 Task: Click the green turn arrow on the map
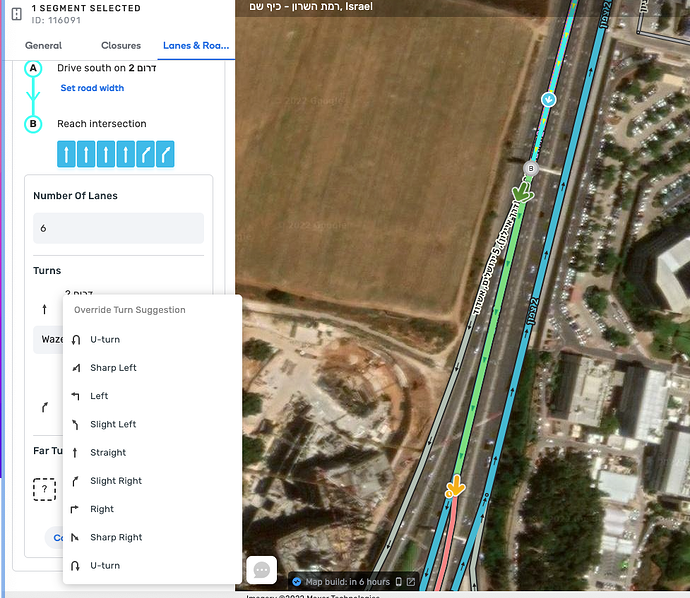point(521,192)
